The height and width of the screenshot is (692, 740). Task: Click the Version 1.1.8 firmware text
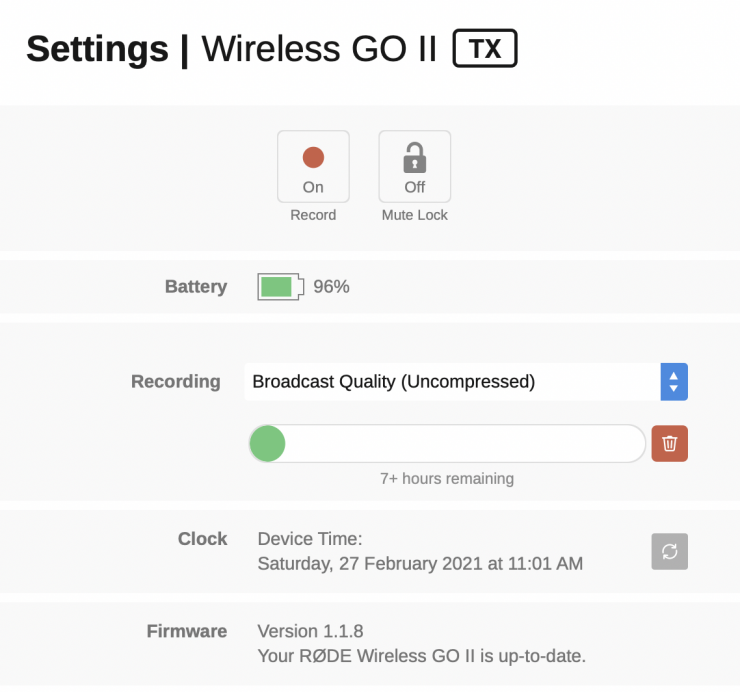click(x=311, y=631)
